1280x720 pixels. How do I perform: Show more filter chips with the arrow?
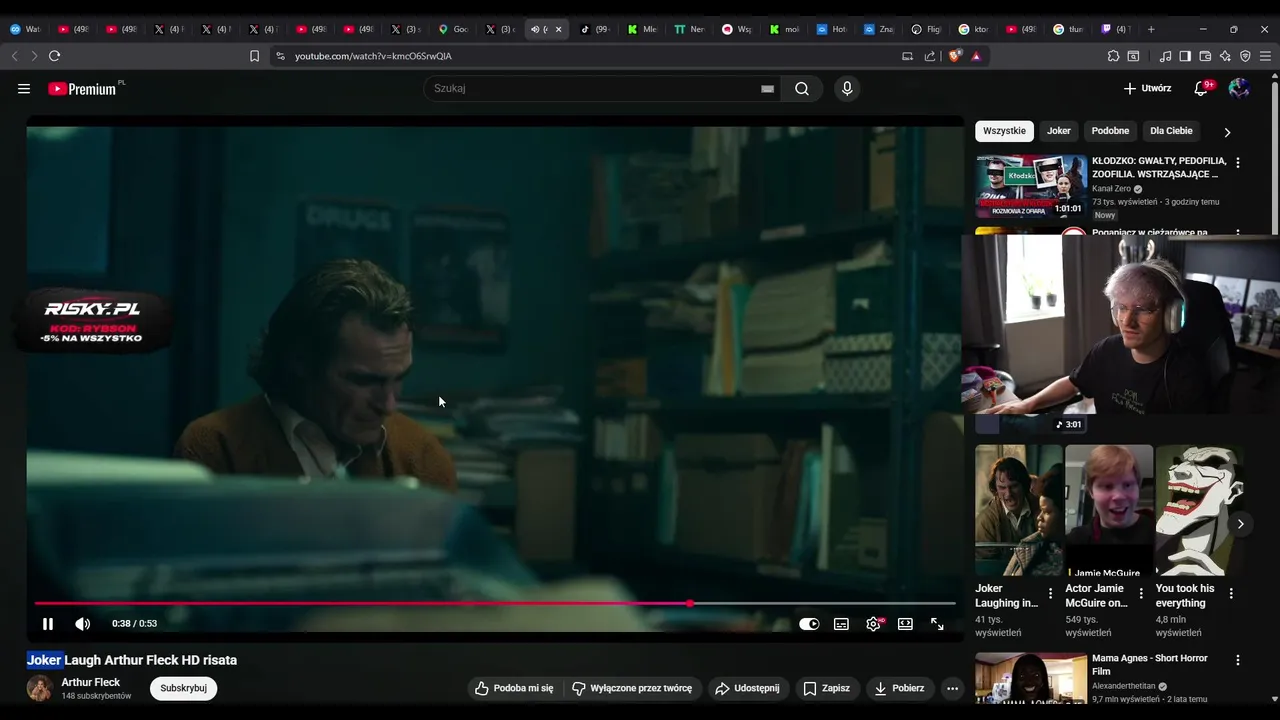pyautogui.click(x=1227, y=132)
